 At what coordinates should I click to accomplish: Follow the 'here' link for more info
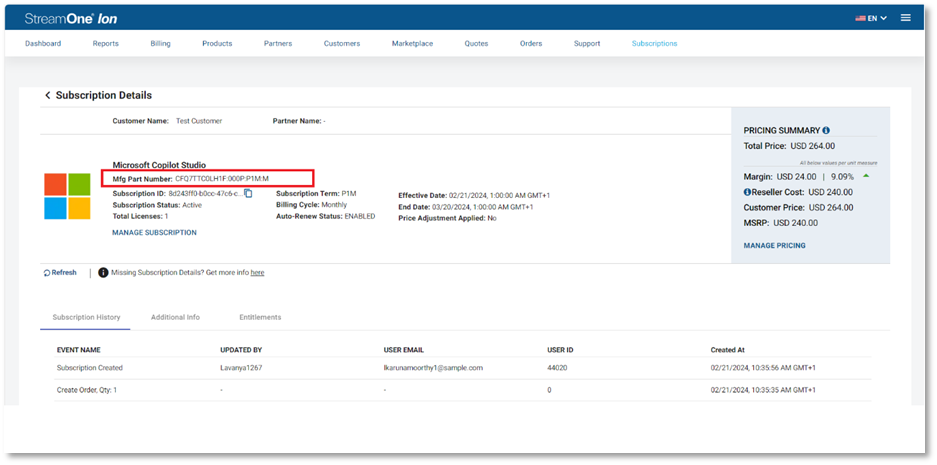tap(257, 273)
